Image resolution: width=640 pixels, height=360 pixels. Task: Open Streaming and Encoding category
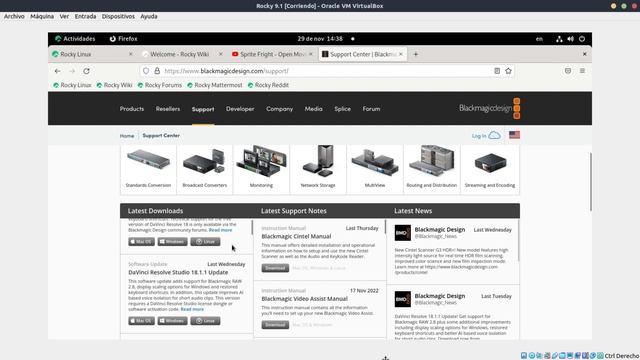coord(490,169)
